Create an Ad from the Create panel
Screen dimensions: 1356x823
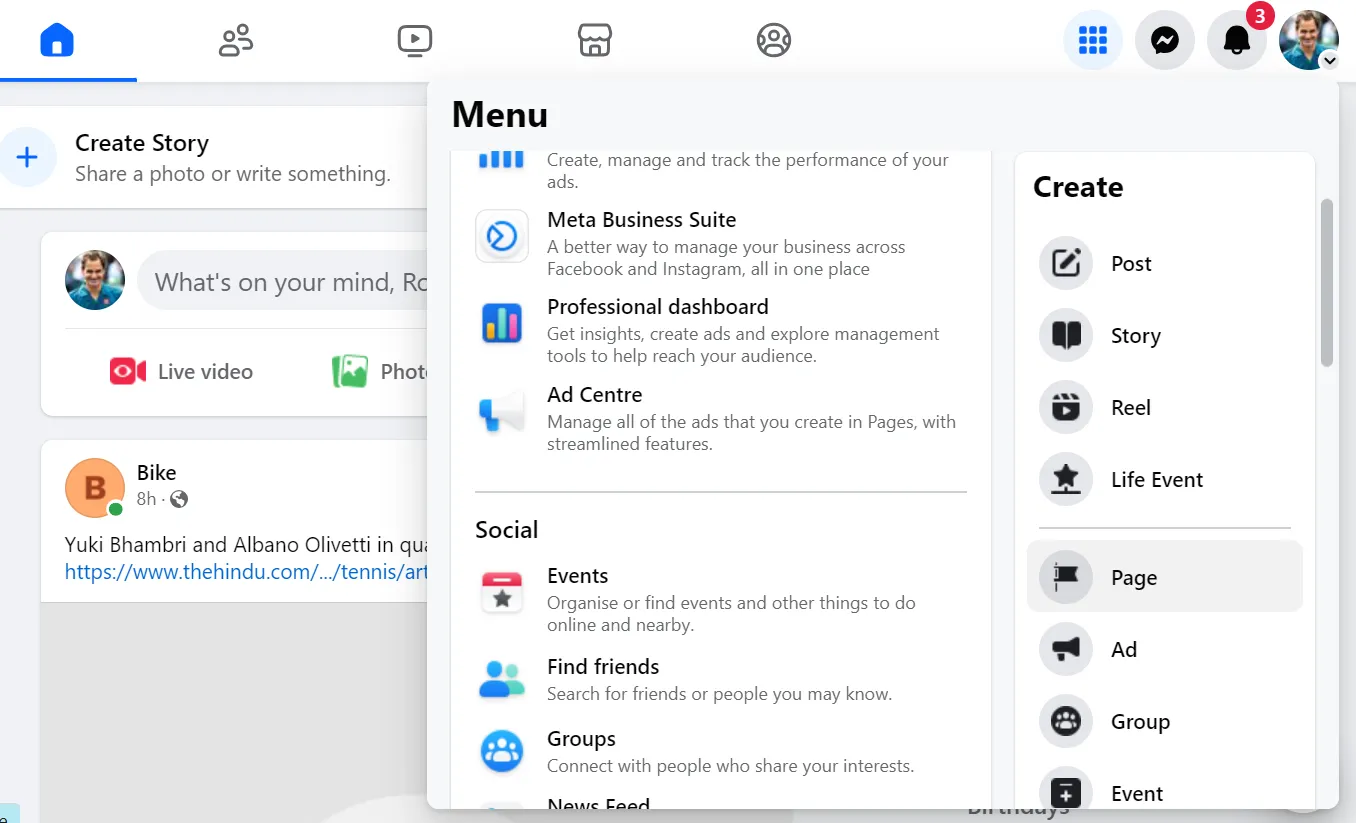1123,649
